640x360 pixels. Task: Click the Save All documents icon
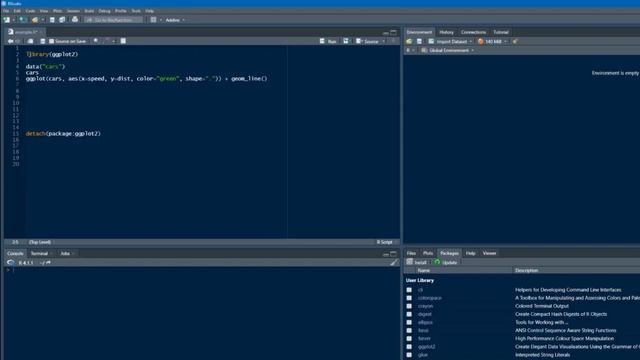62,20
